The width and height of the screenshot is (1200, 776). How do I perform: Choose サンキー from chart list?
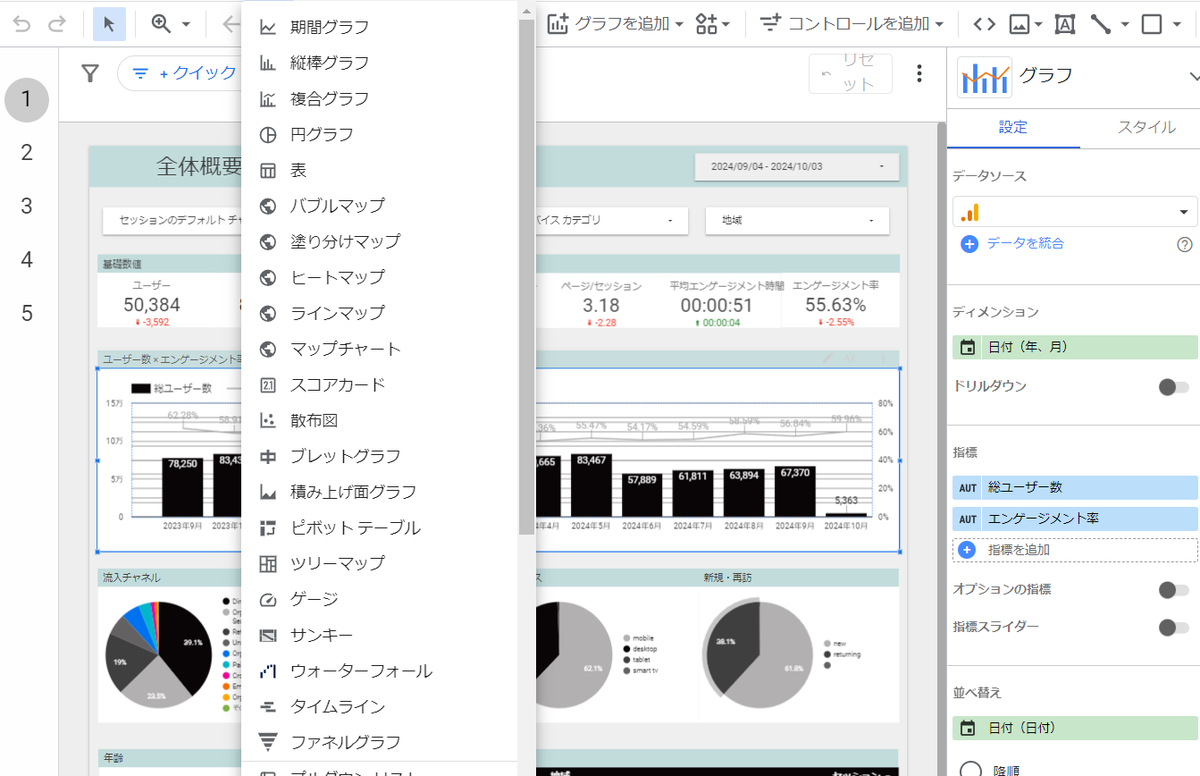[x=379, y=635]
